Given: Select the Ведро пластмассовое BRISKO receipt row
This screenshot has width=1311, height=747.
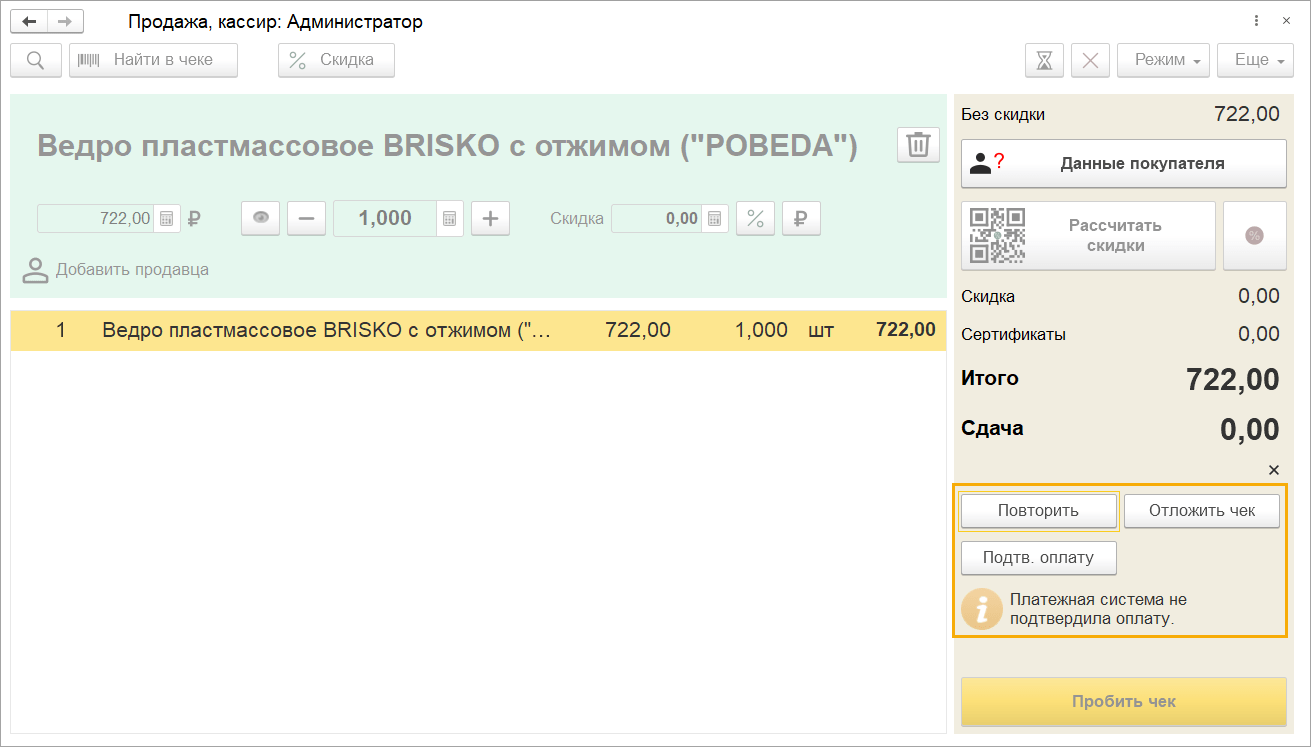Looking at the screenshot, I should (478, 331).
